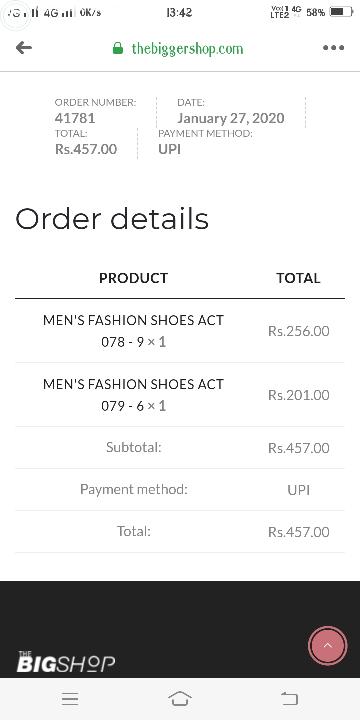Tap thebiggershop.com address bar
Screen dimensions: 360x720
(187, 49)
